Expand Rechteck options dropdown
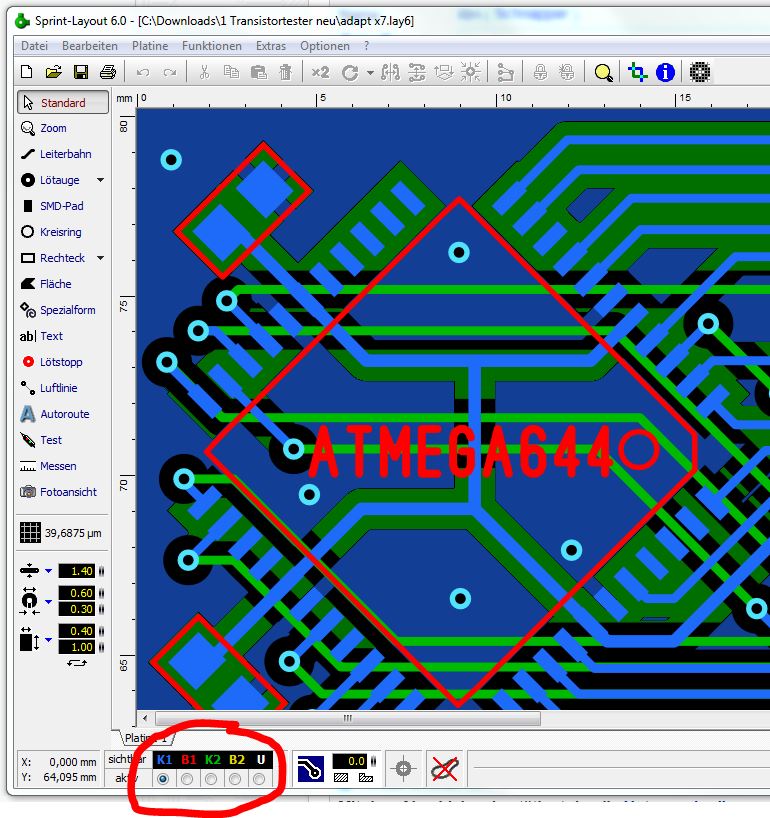Image resolution: width=770 pixels, height=818 pixels. click(x=100, y=258)
